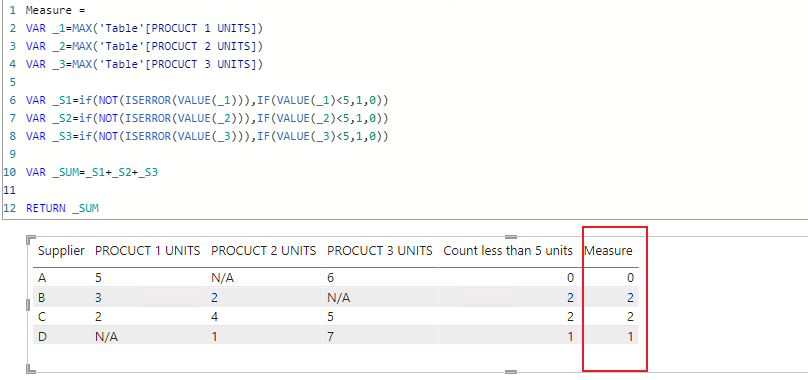The width and height of the screenshot is (808, 380).
Task: Click the bottom-left corner handle of table visual
Action: (31, 368)
